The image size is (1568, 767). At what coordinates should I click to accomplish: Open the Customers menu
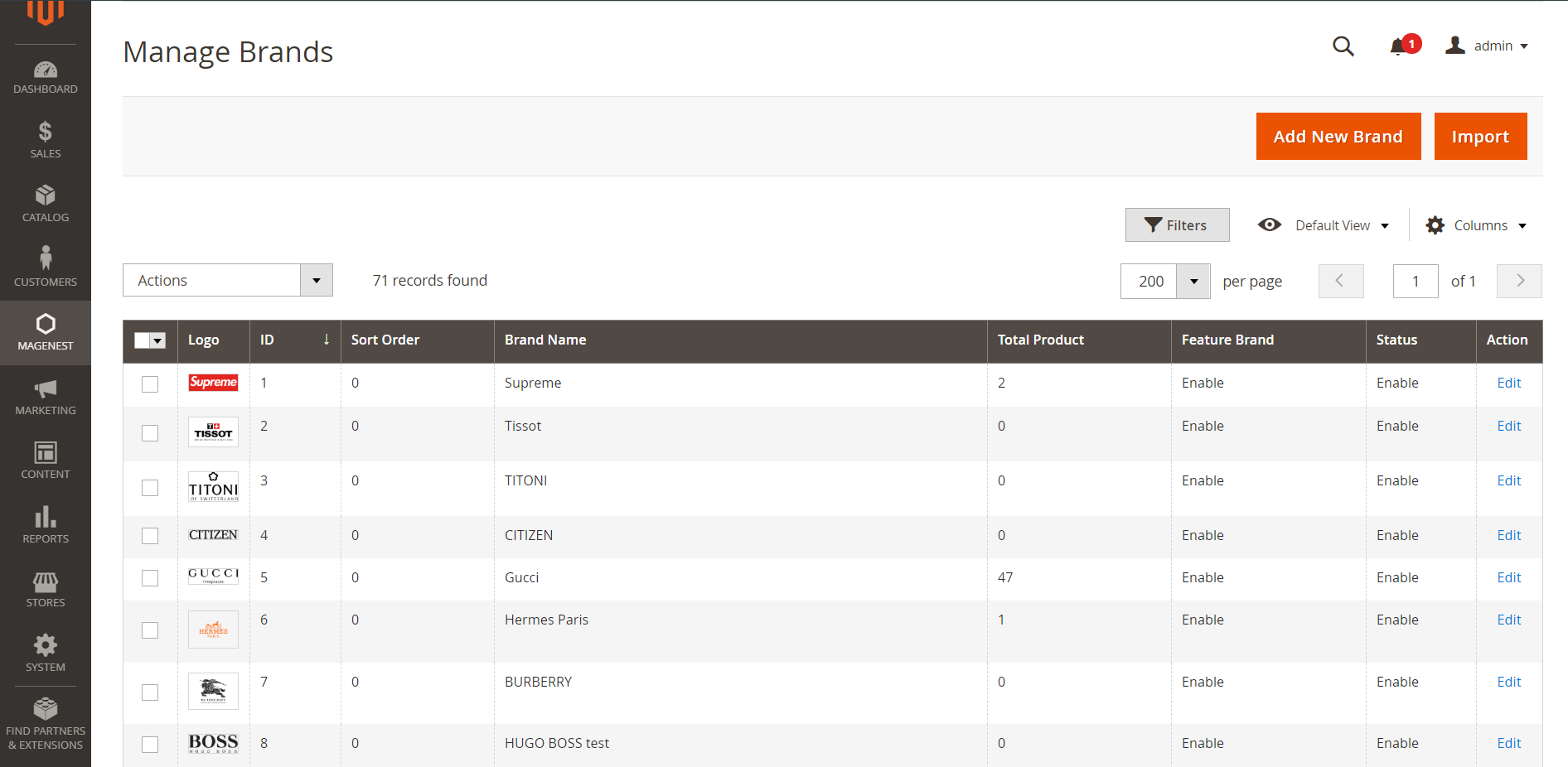[x=46, y=268]
